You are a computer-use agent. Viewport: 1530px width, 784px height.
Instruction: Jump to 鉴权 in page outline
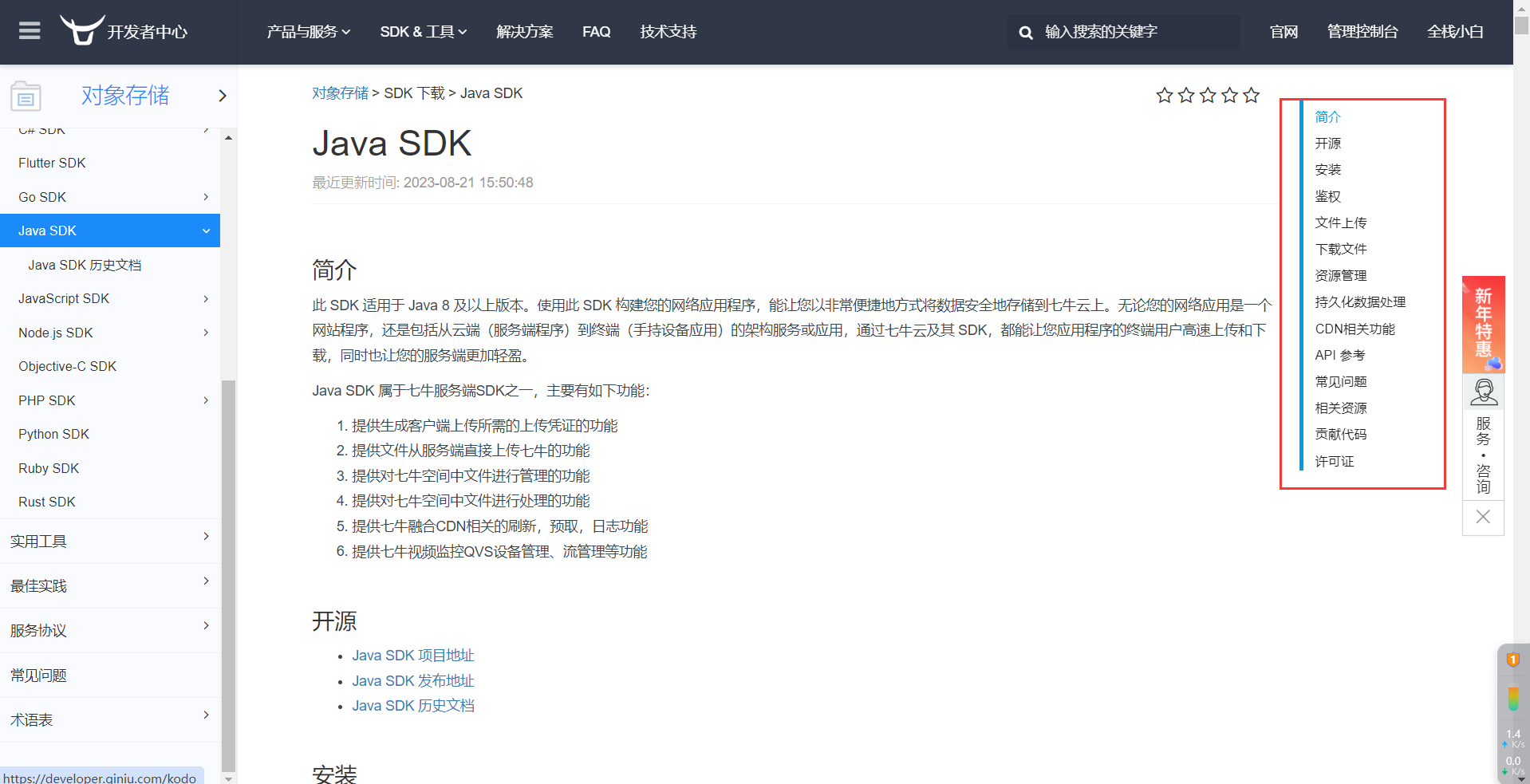pos(1328,196)
